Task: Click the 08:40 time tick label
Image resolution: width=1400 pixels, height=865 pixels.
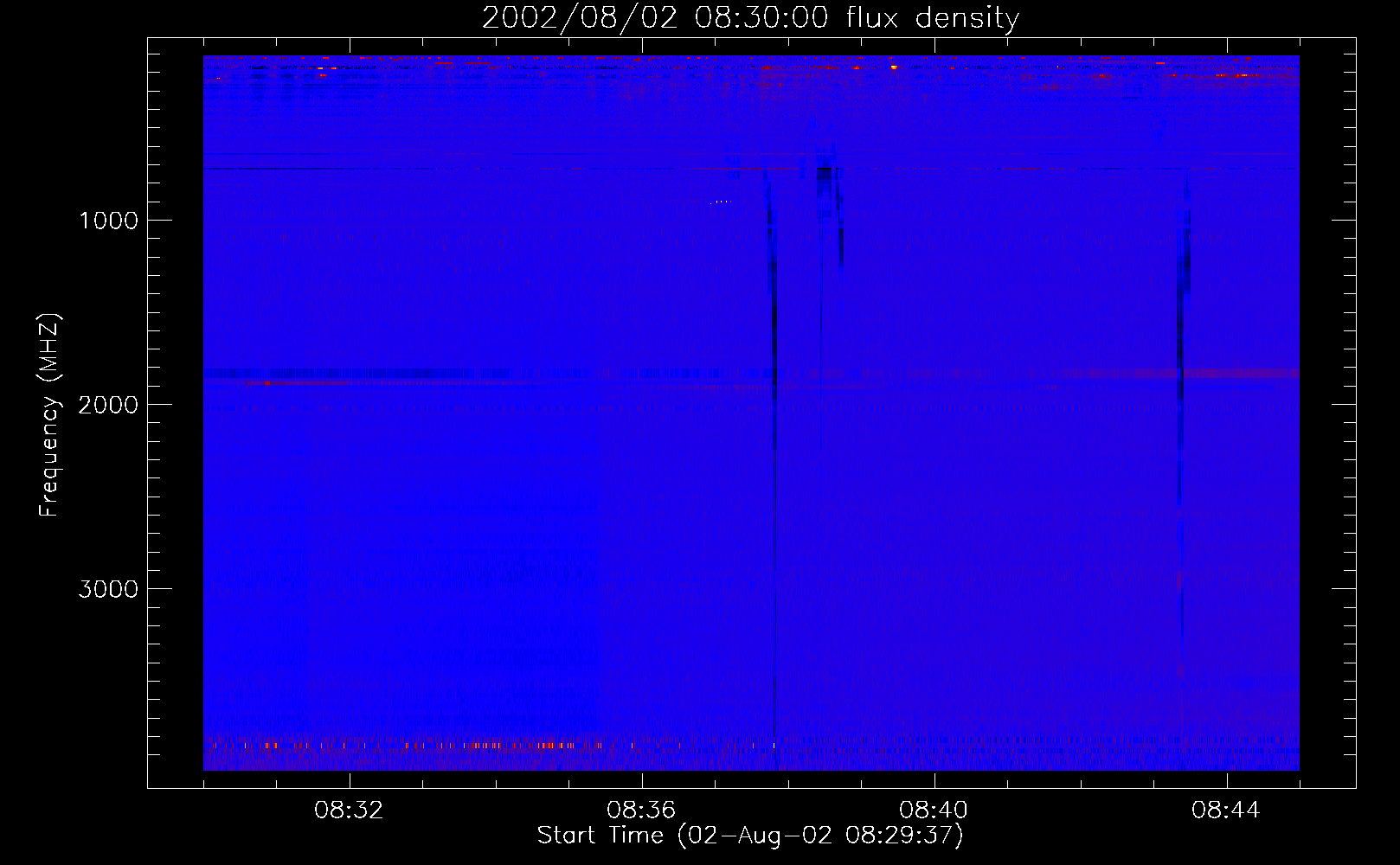Action: (934, 811)
